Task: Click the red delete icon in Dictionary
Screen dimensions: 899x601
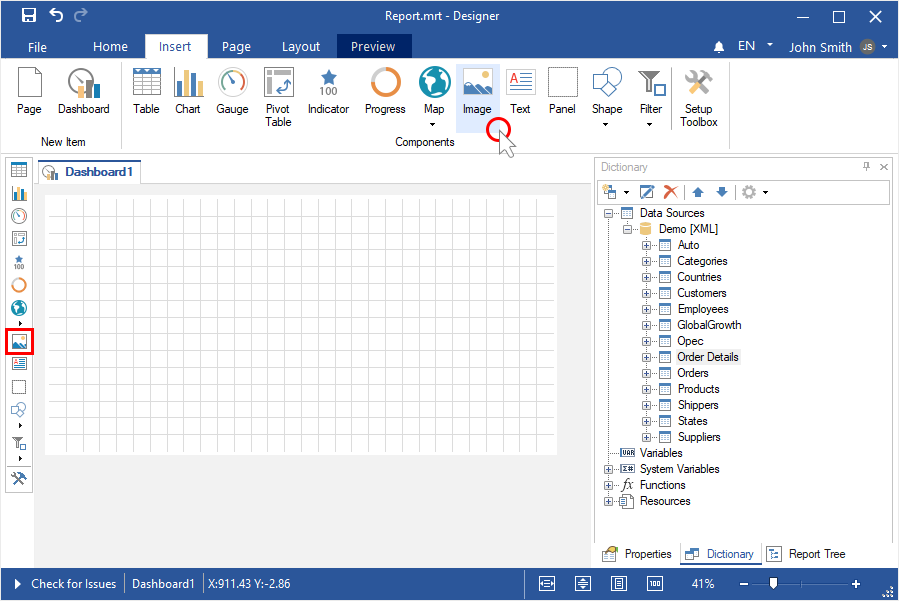Action: 671,192
